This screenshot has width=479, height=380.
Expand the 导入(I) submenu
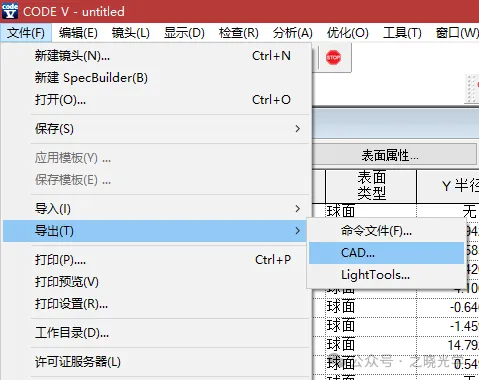tap(156, 209)
